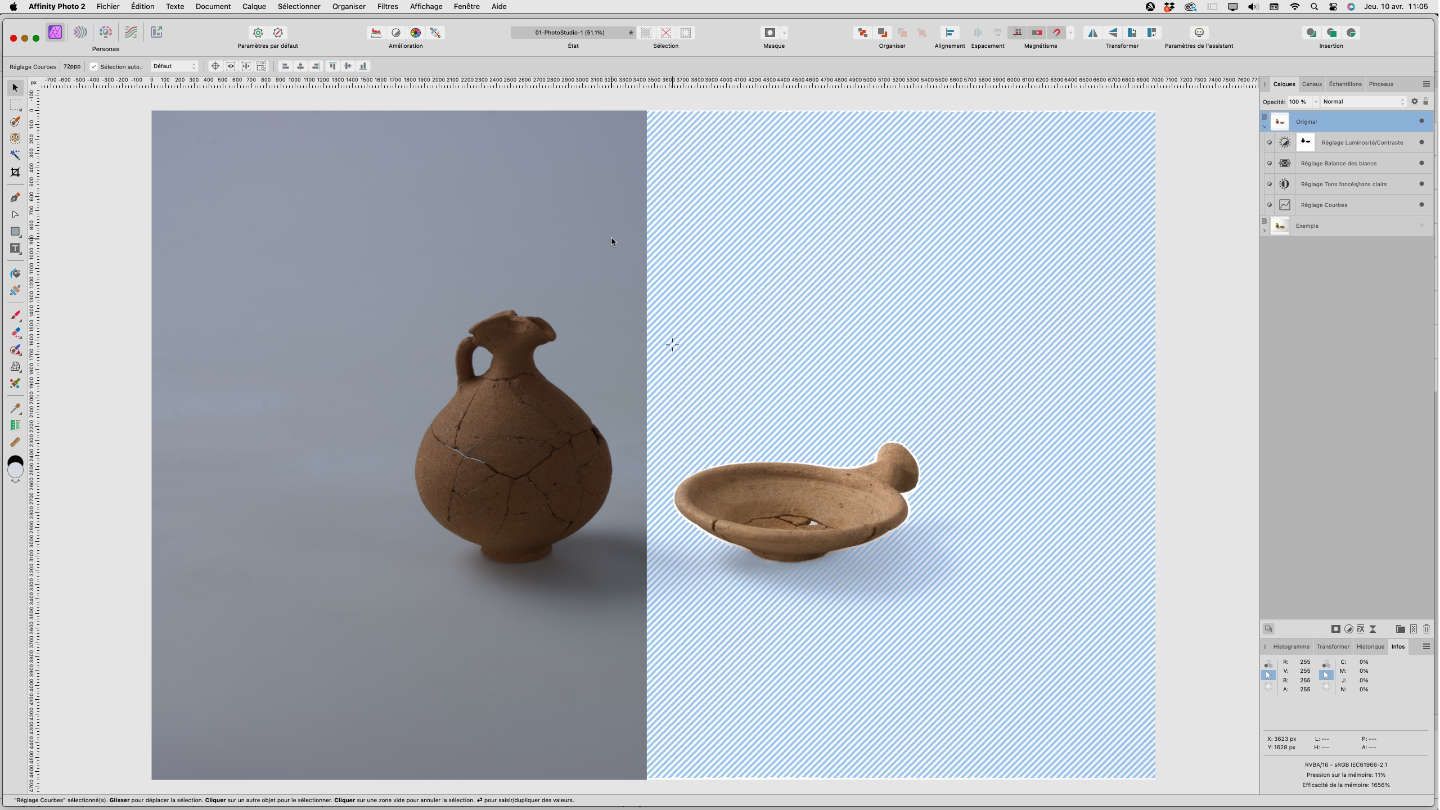Viewport: 1440px width, 810px height.
Task: Select the Pen tool
Action: [15, 198]
